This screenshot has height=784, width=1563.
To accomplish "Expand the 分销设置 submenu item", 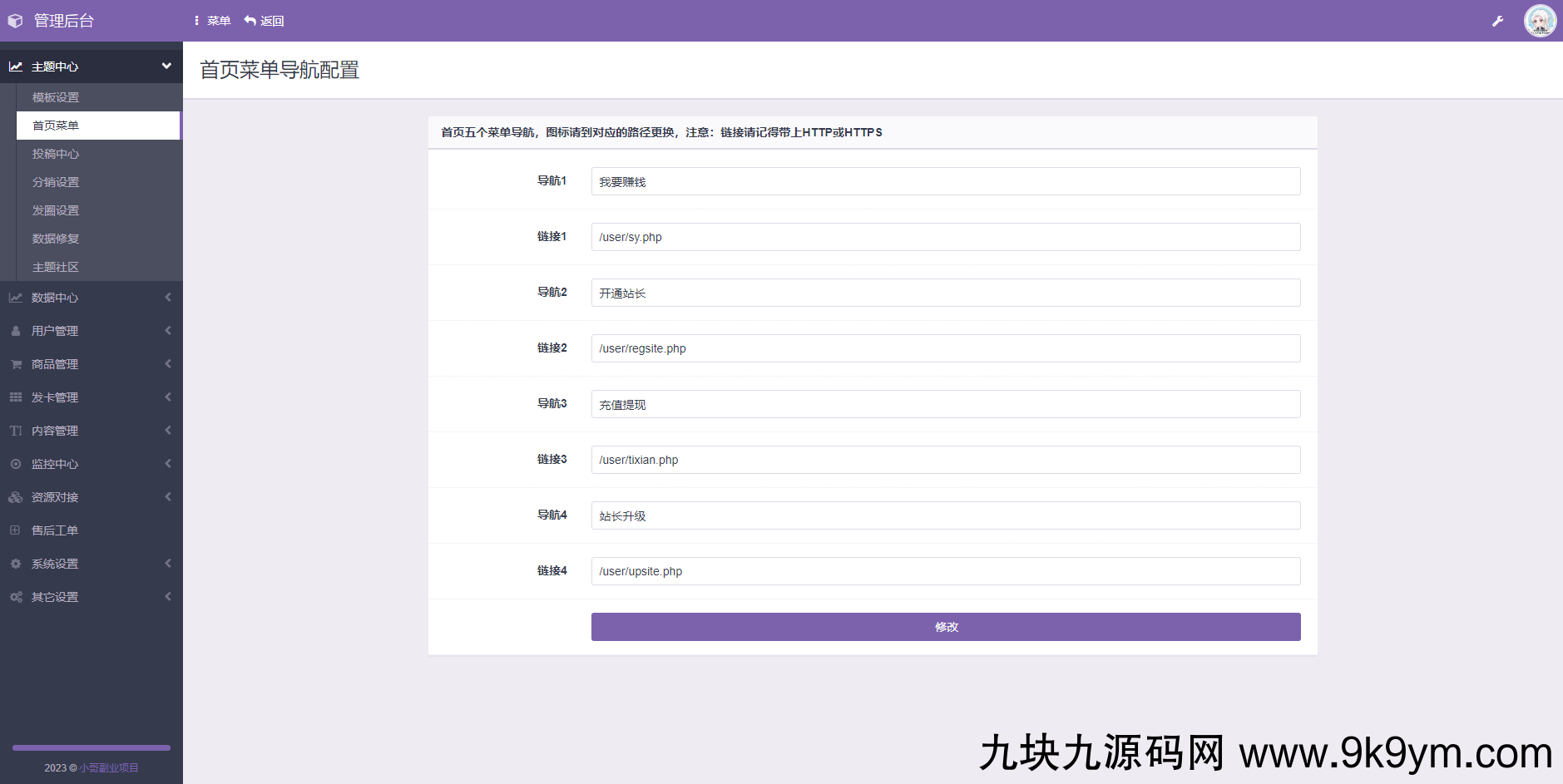I will [56, 181].
